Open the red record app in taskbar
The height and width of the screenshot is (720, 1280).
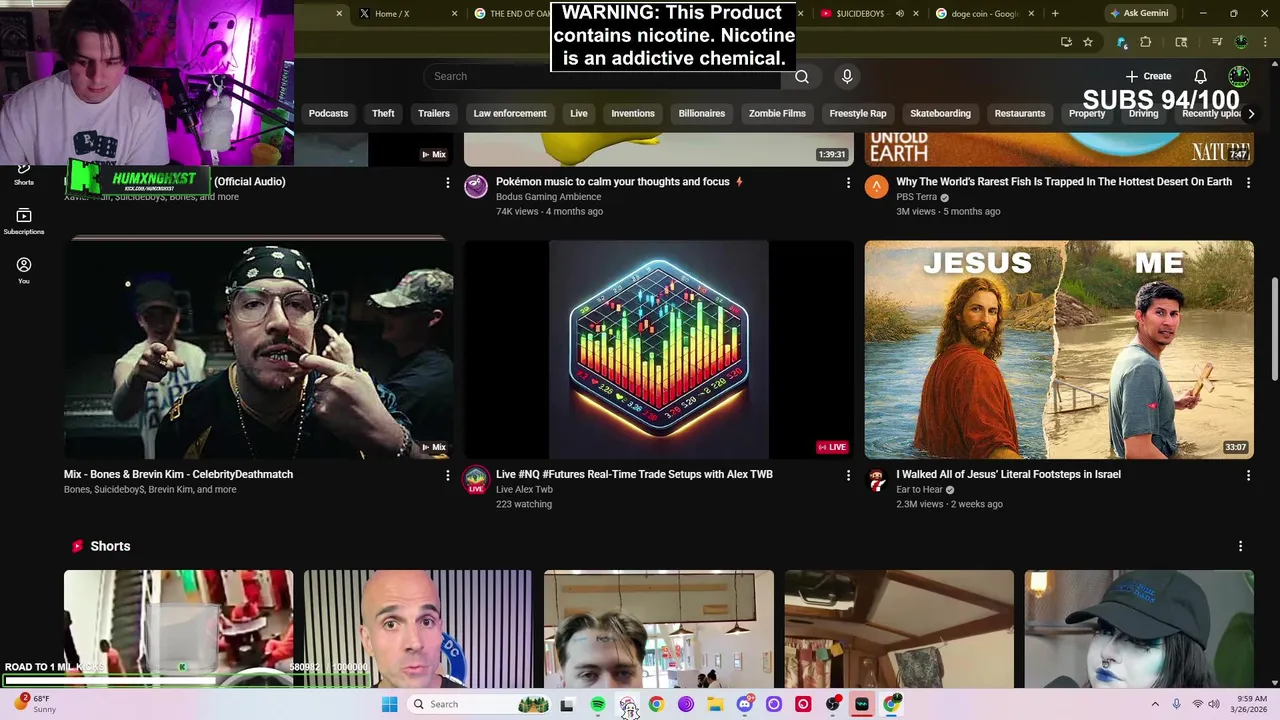[803, 704]
